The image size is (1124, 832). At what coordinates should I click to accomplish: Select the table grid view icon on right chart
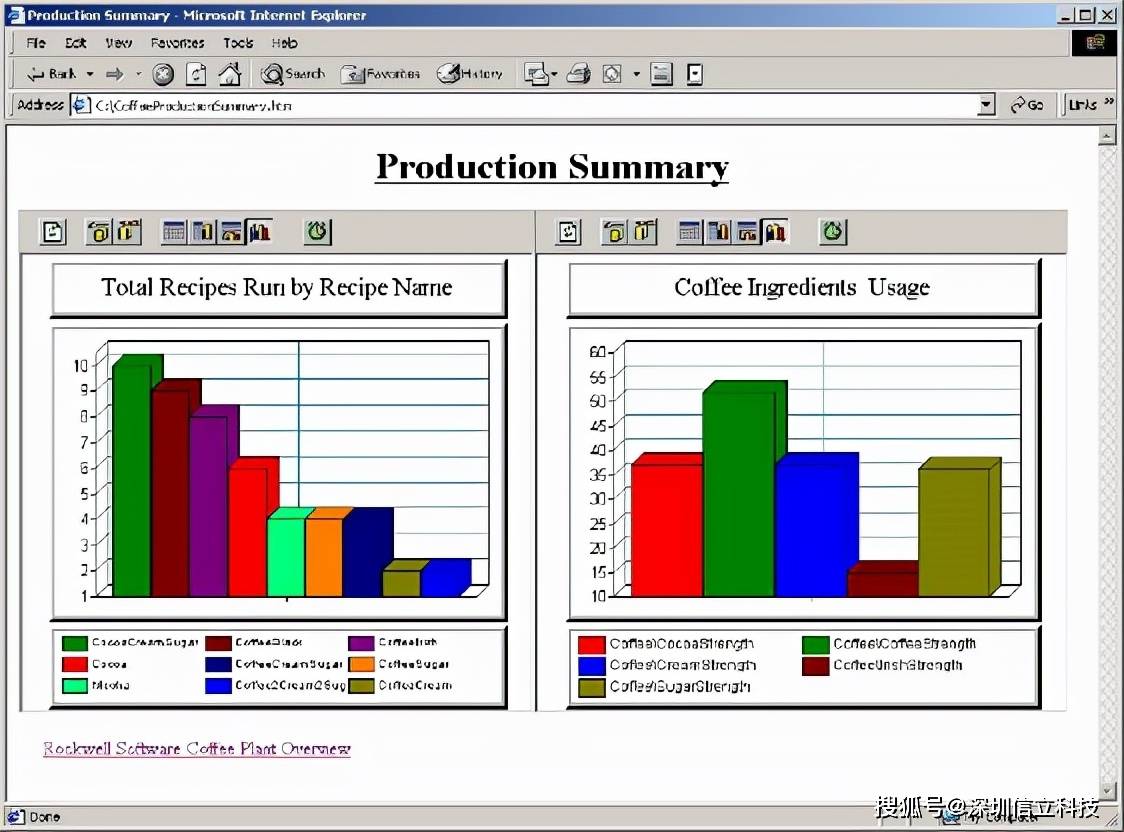[690, 231]
